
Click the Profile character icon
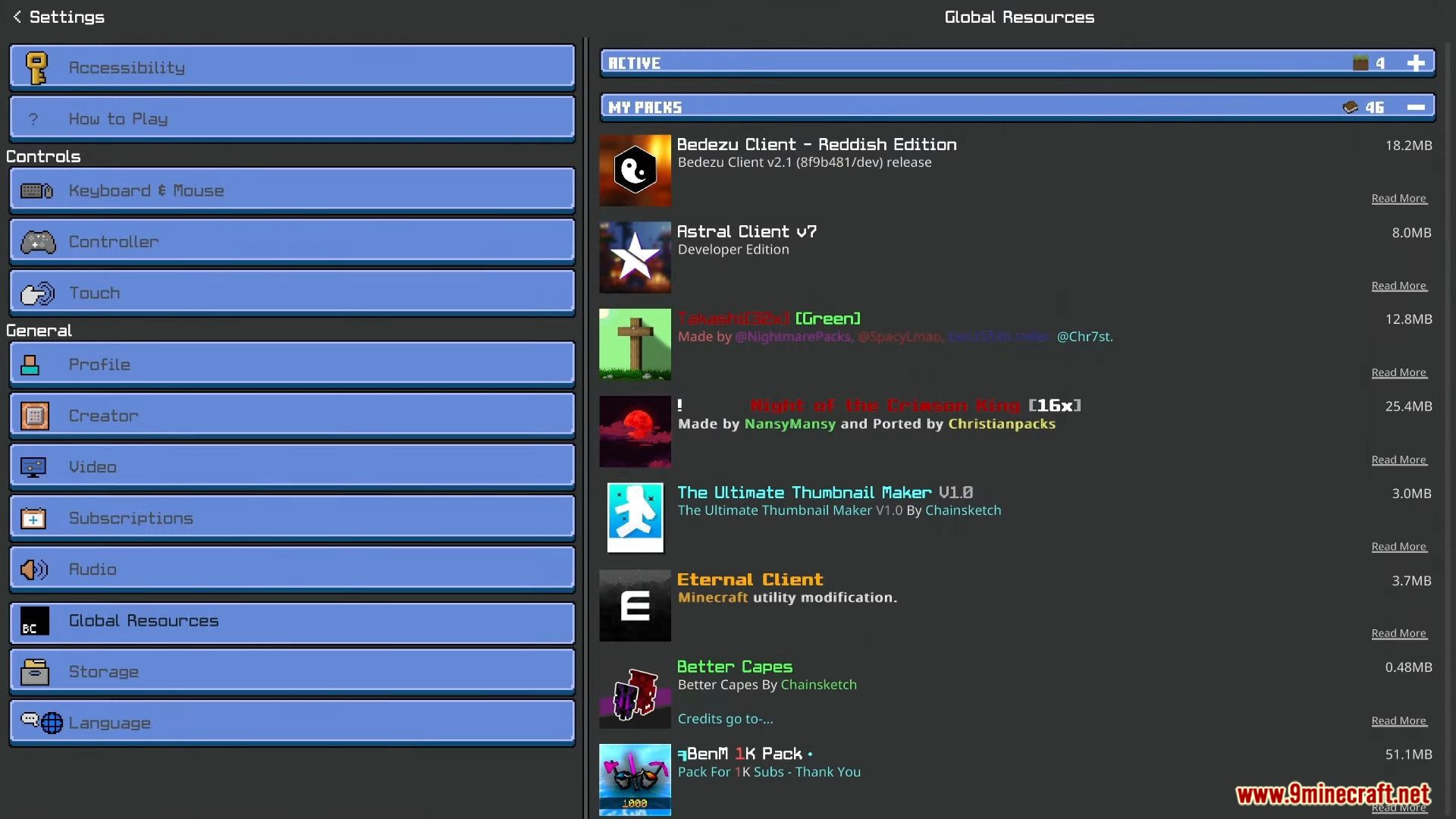coord(30,365)
